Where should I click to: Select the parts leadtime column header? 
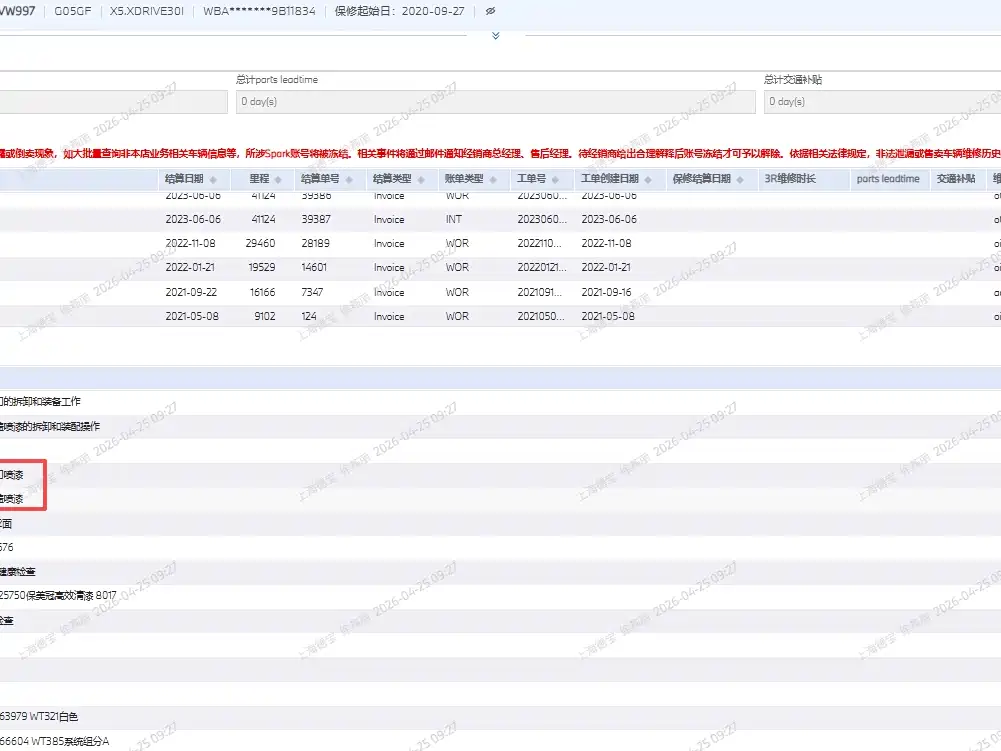point(888,179)
